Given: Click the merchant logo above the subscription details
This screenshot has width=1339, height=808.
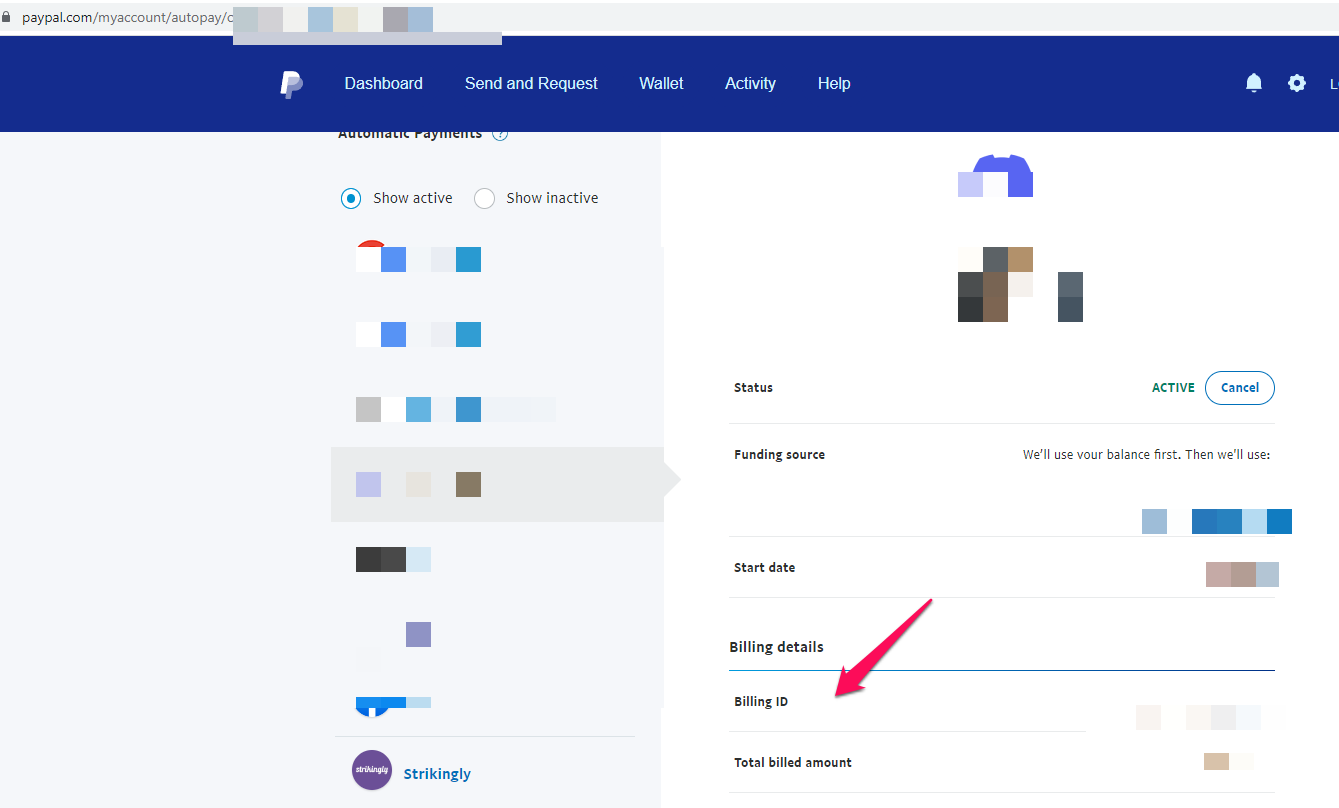Looking at the screenshot, I should pyautogui.click(x=996, y=176).
